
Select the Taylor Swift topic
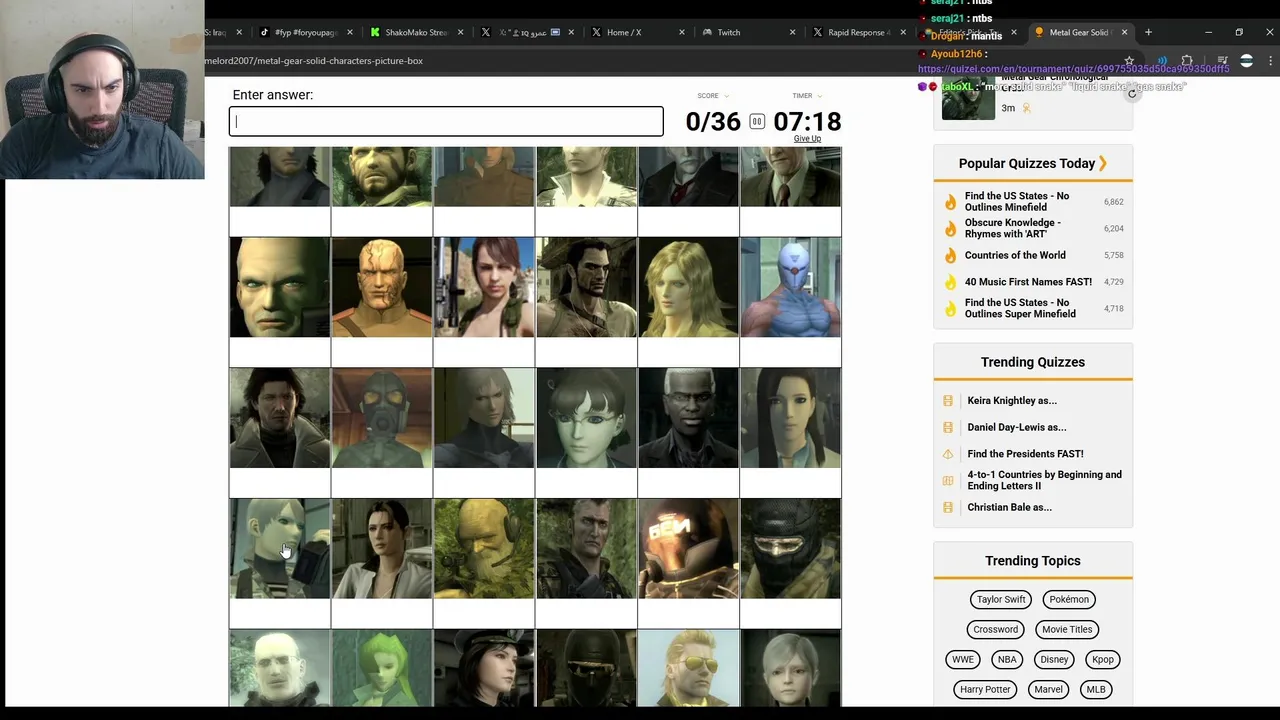click(x=1001, y=600)
